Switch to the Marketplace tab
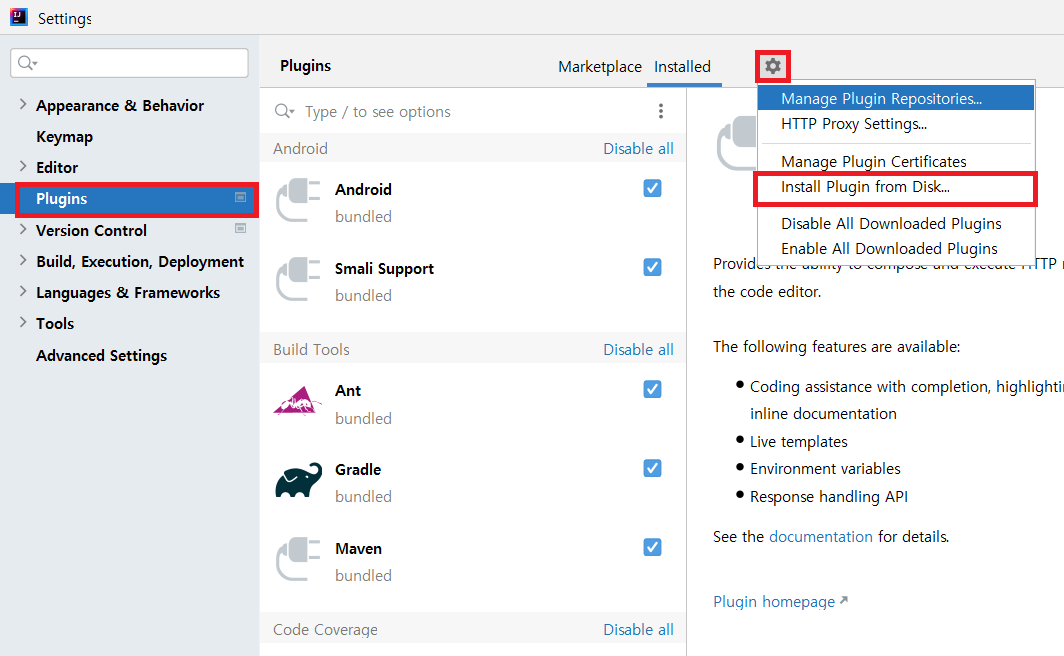The height and width of the screenshot is (656, 1064). (600, 66)
